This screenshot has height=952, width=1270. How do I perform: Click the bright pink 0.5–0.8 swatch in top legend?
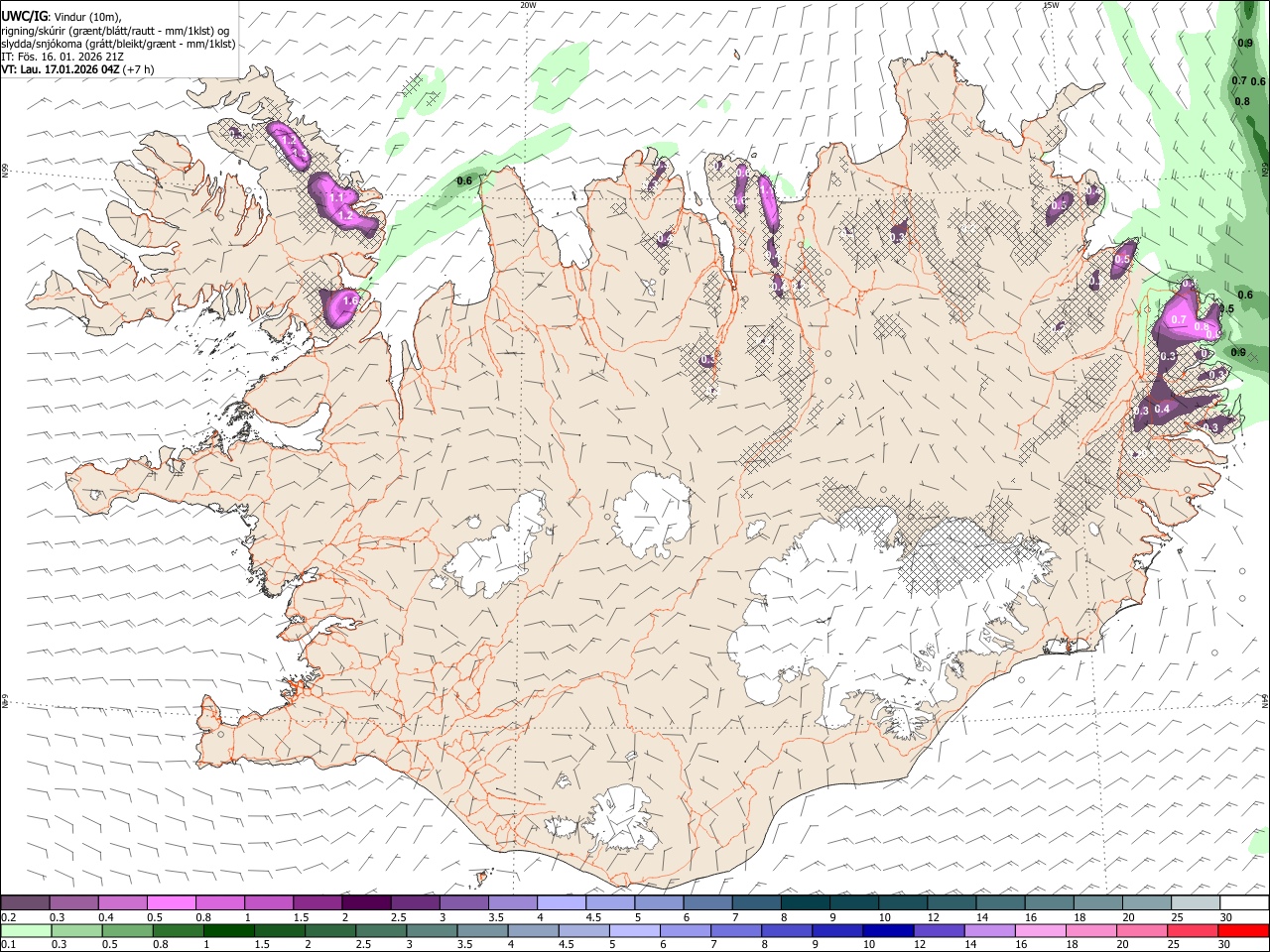(171, 902)
